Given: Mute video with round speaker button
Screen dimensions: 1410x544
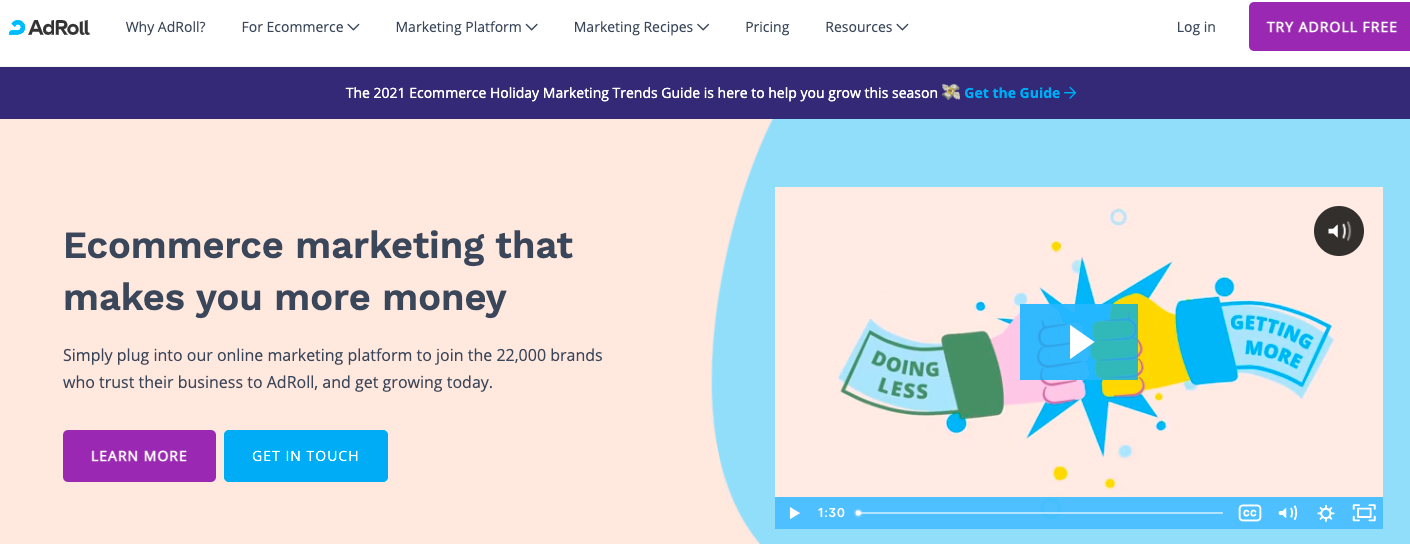Looking at the screenshot, I should click(1339, 231).
